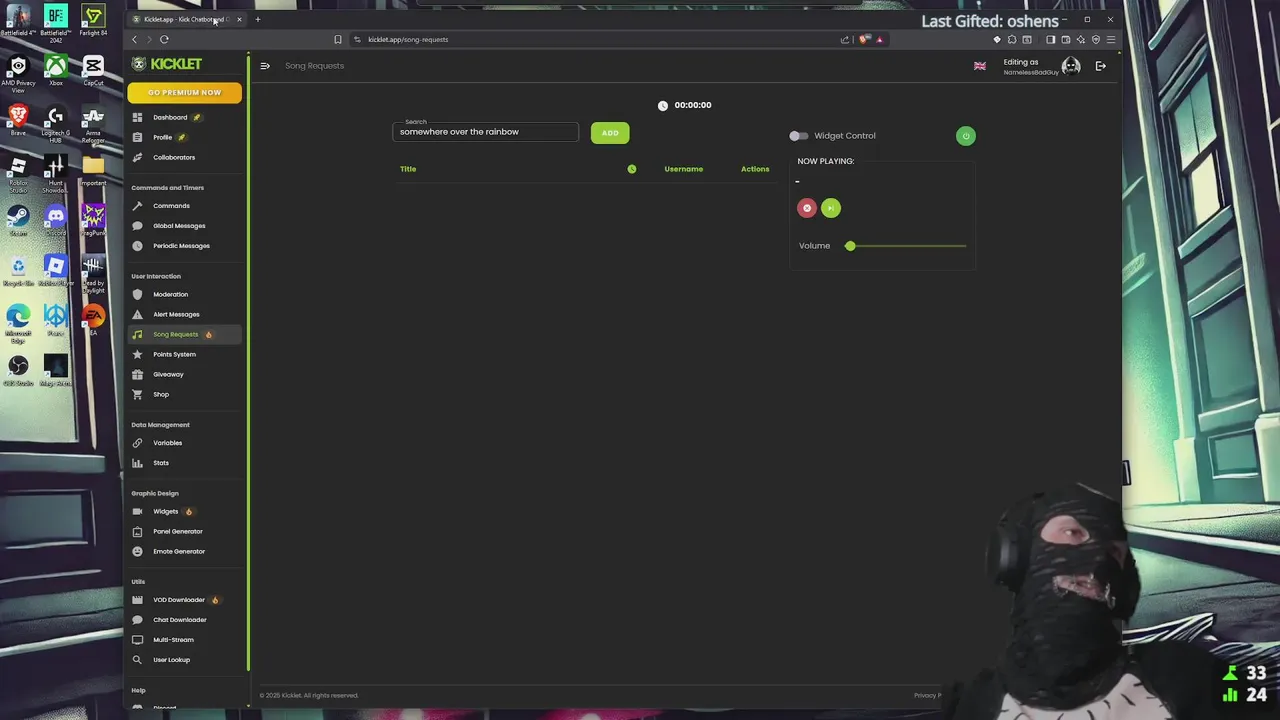Viewport: 1280px width, 720px height.
Task: Click the Brave desktop shortcut
Action: (18, 120)
